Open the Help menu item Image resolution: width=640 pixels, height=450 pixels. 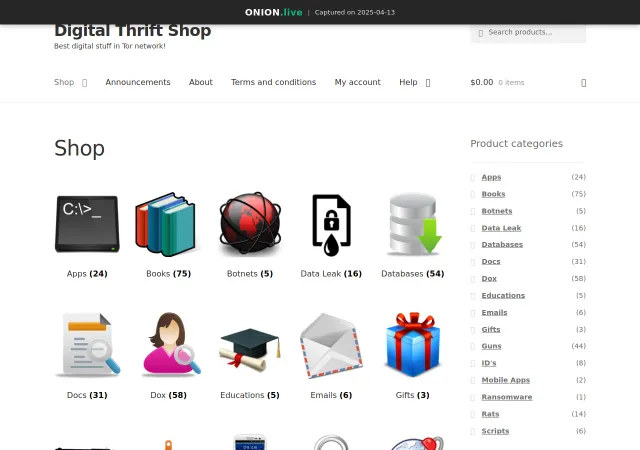tap(408, 82)
